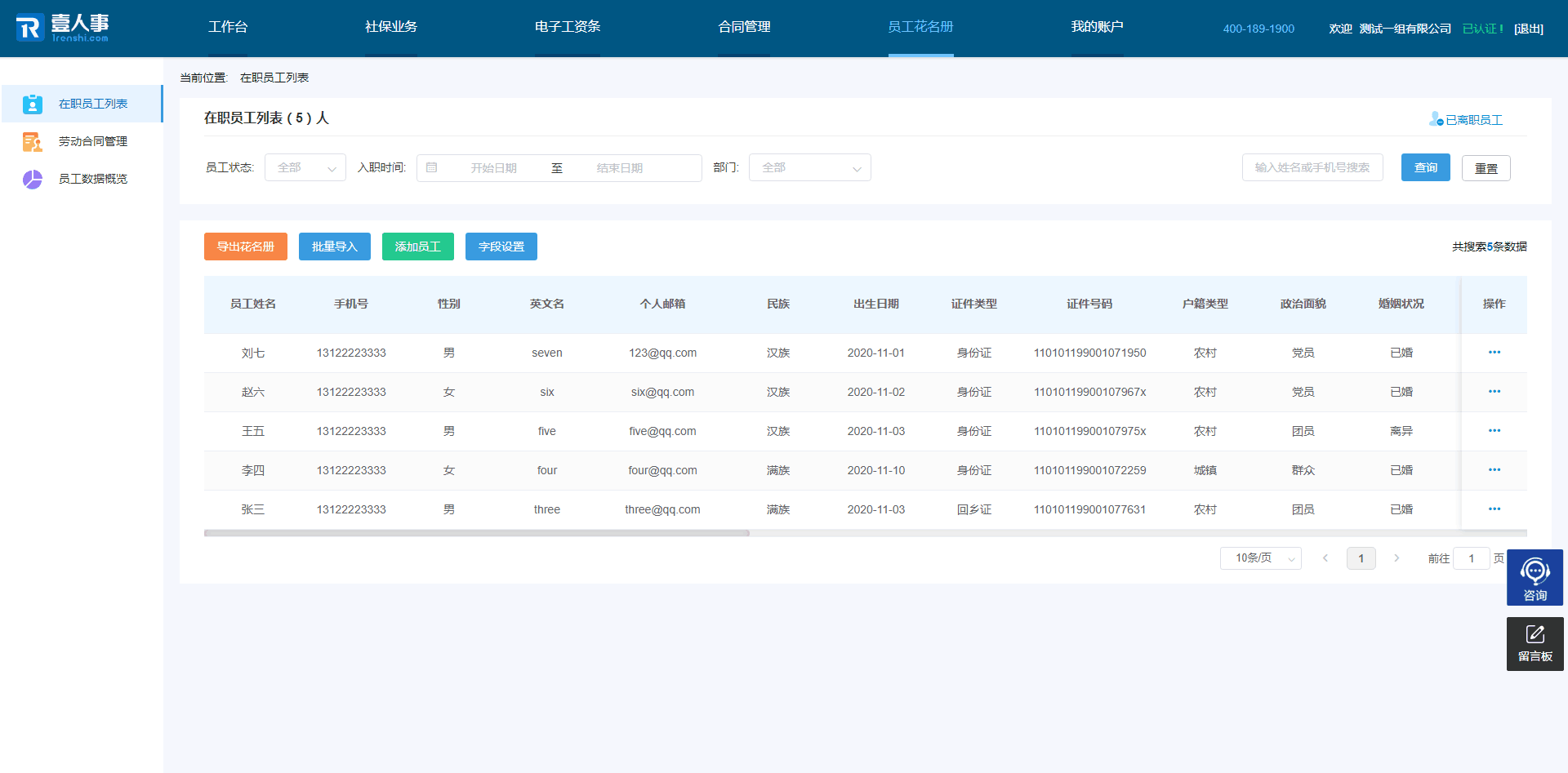This screenshot has height=773, width=1568.
Task: Click the 劳动合同管理 sidebar icon
Action: point(33,141)
